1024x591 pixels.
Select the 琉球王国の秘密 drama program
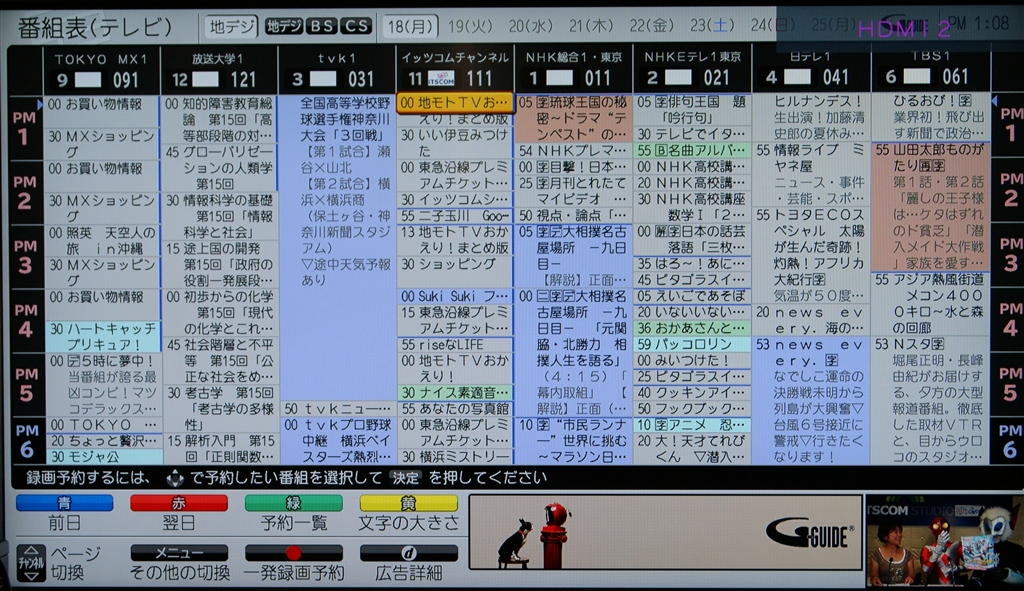tap(574, 119)
